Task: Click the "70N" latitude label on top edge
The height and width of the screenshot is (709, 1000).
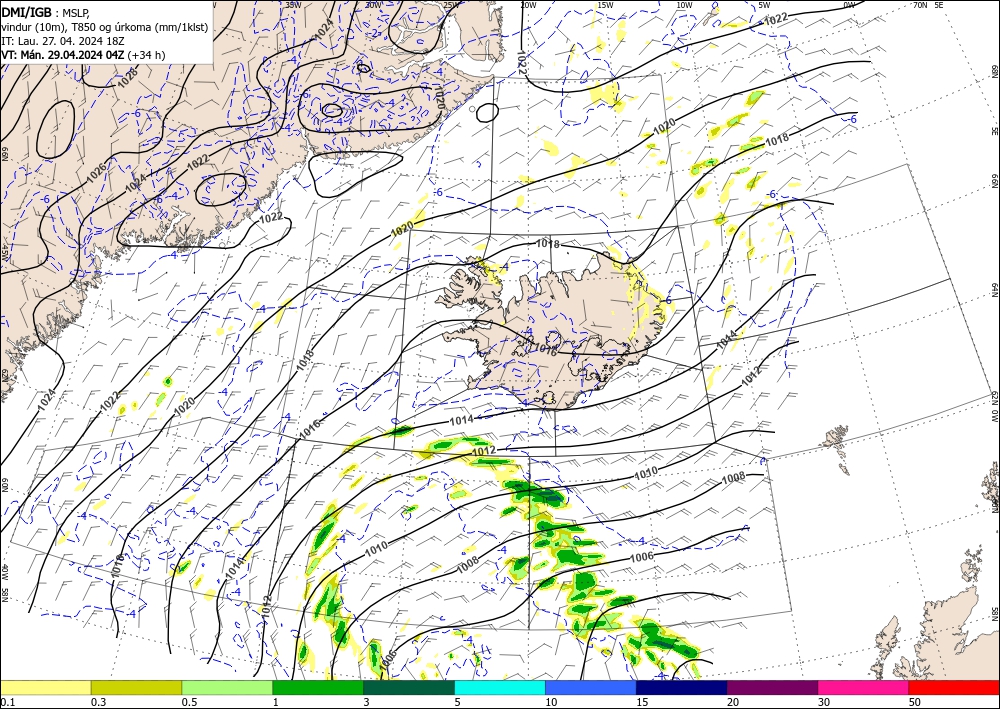Action: tap(920, 5)
